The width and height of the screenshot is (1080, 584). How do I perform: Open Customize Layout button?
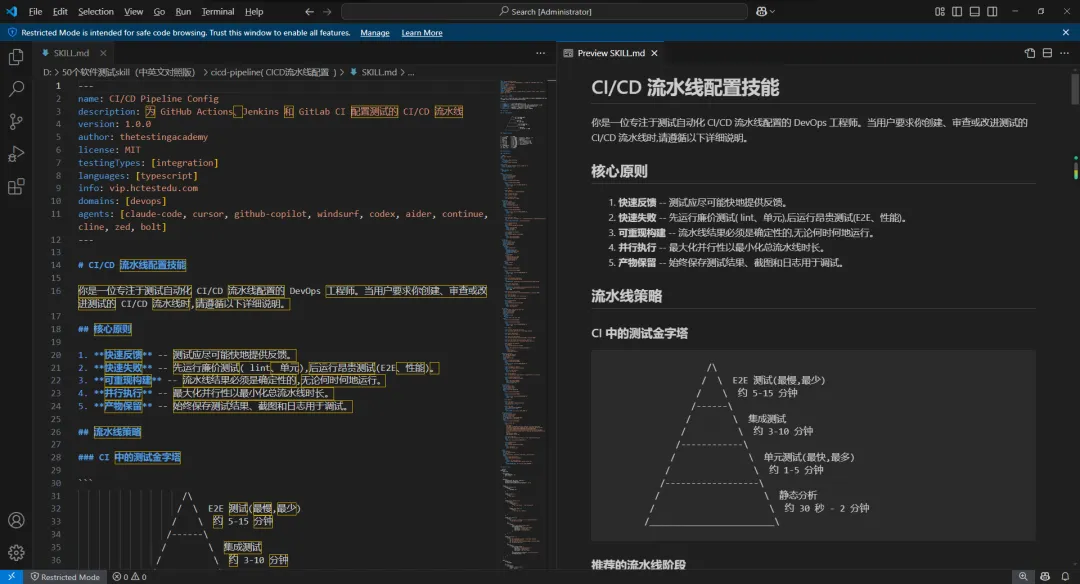[939, 12]
